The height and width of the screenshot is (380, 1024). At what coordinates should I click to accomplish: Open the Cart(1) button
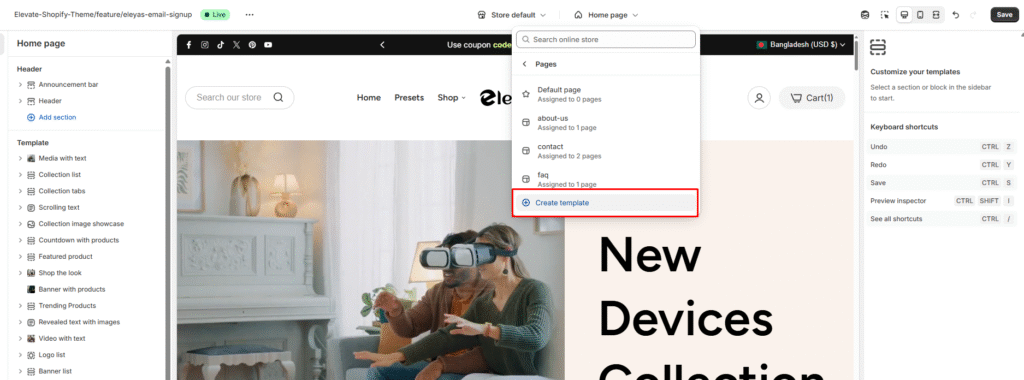[x=811, y=98]
